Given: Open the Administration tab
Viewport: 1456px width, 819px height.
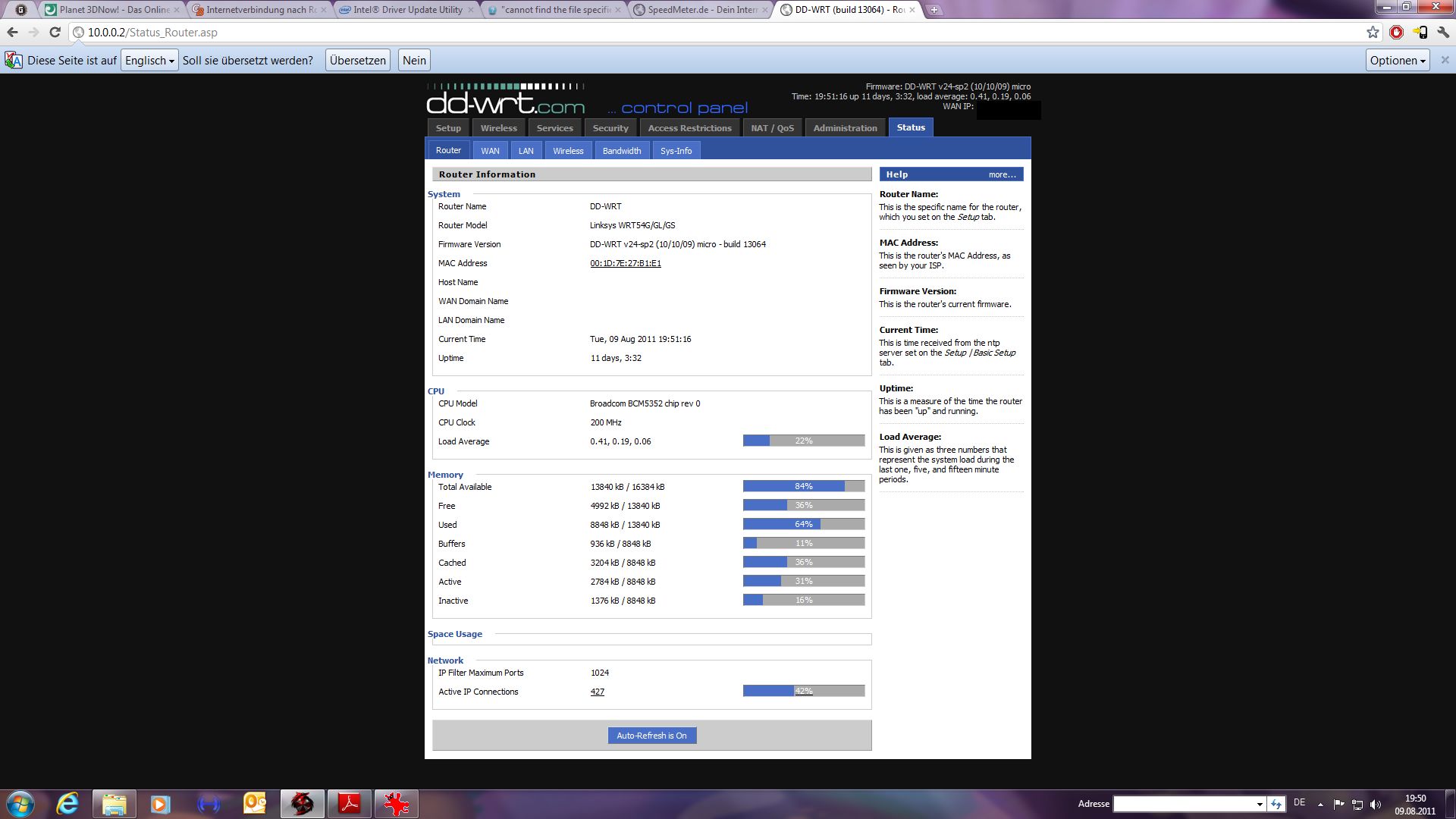Looking at the screenshot, I should coord(845,128).
